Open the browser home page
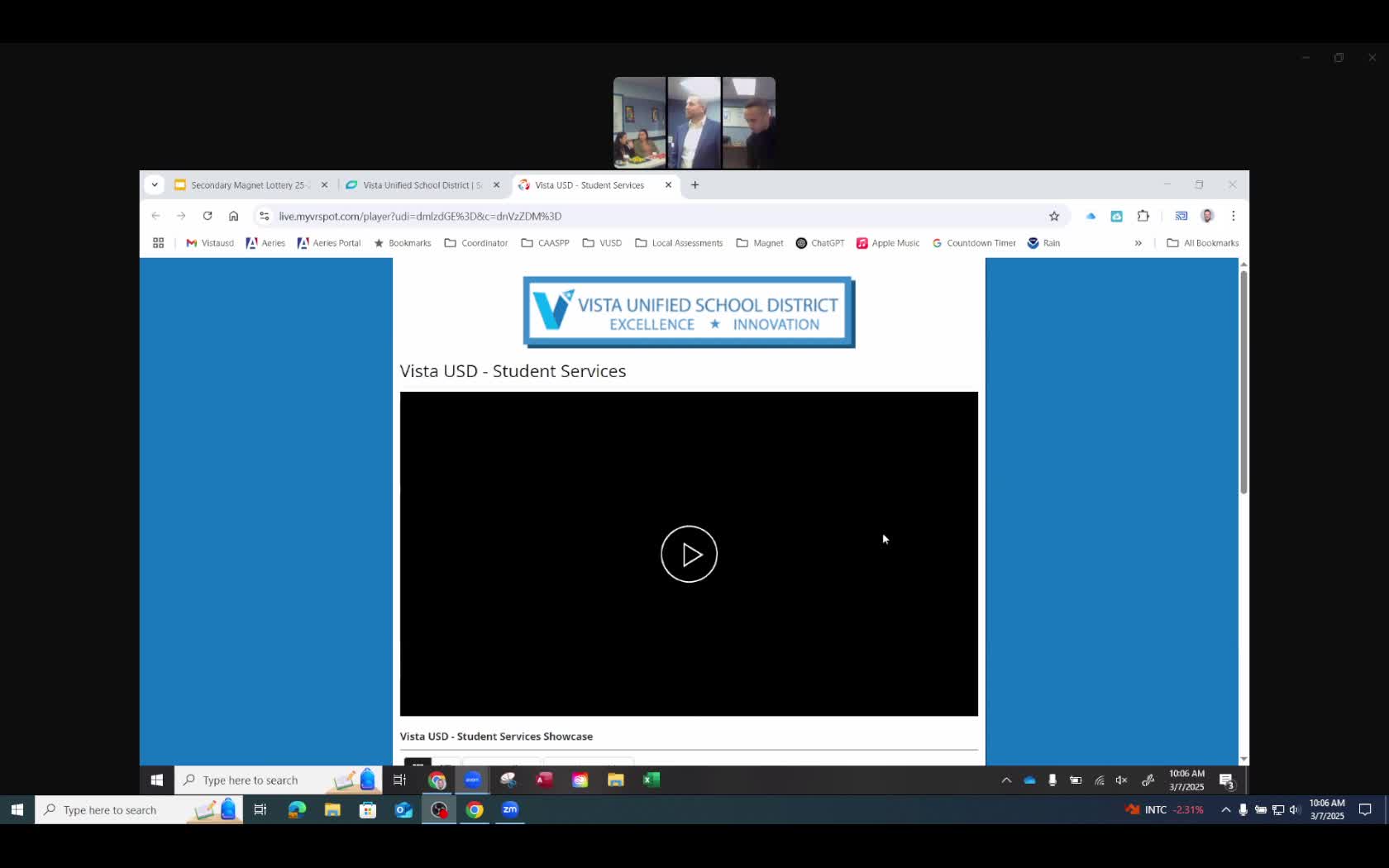Viewport: 1389px width, 868px height. (234, 216)
